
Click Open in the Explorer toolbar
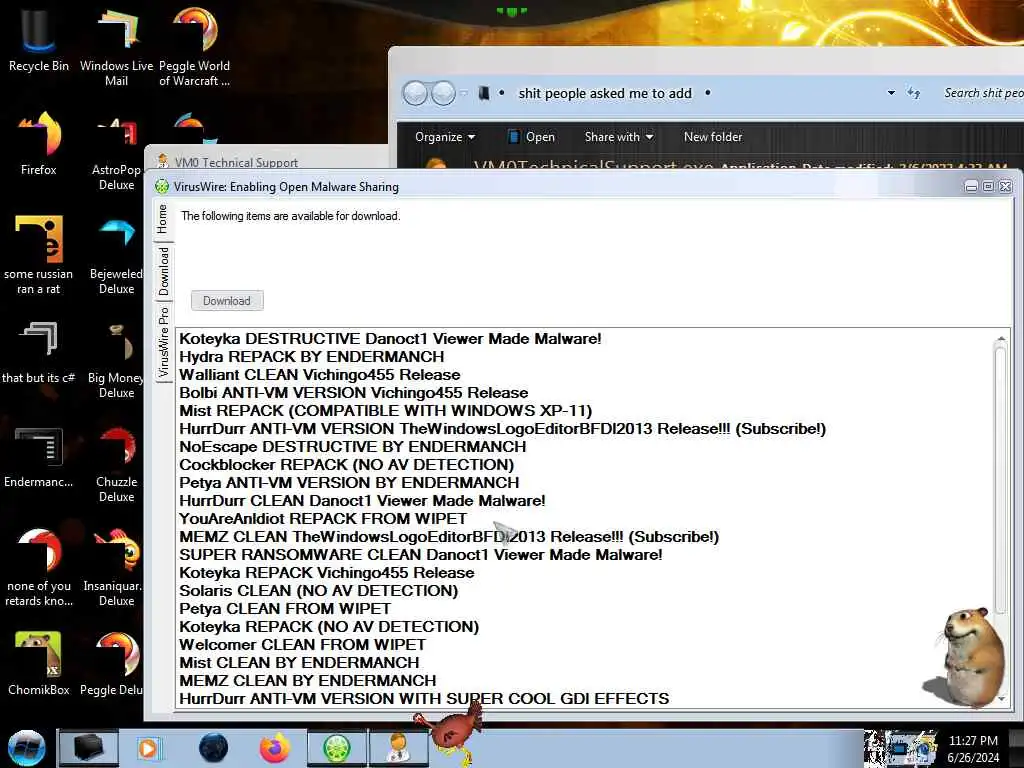pyautogui.click(x=532, y=137)
